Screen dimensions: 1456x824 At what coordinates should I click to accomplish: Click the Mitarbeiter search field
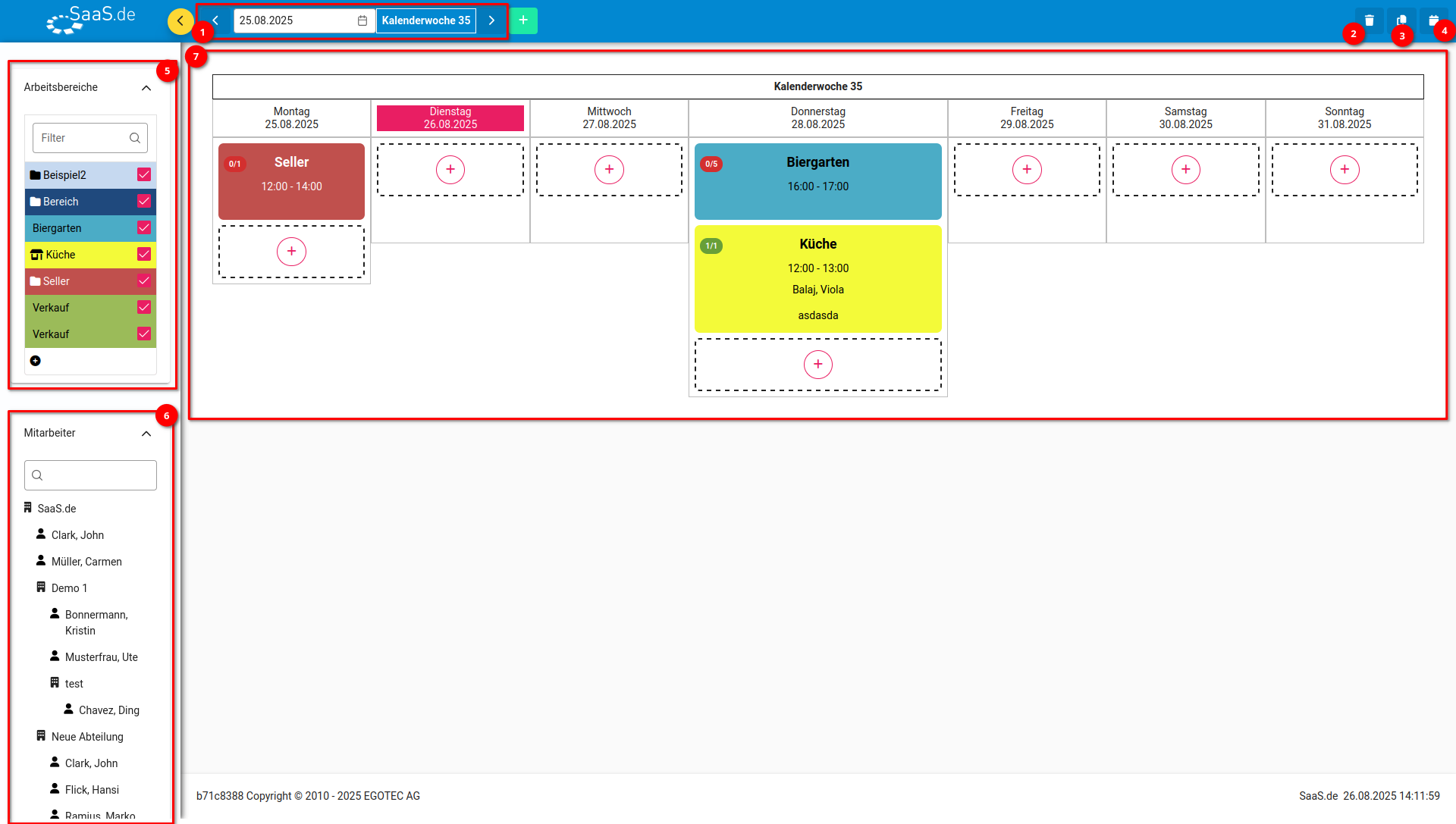click(90, 475)
